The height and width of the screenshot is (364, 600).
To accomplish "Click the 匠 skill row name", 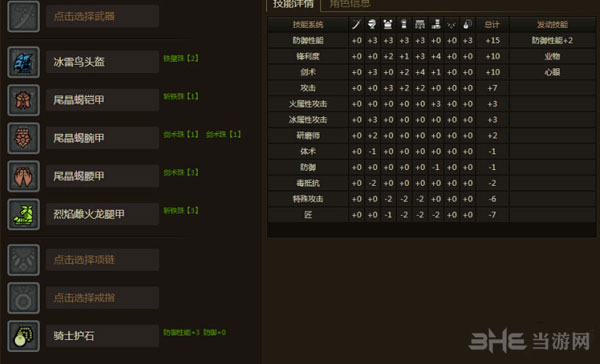I will (308, 215).
